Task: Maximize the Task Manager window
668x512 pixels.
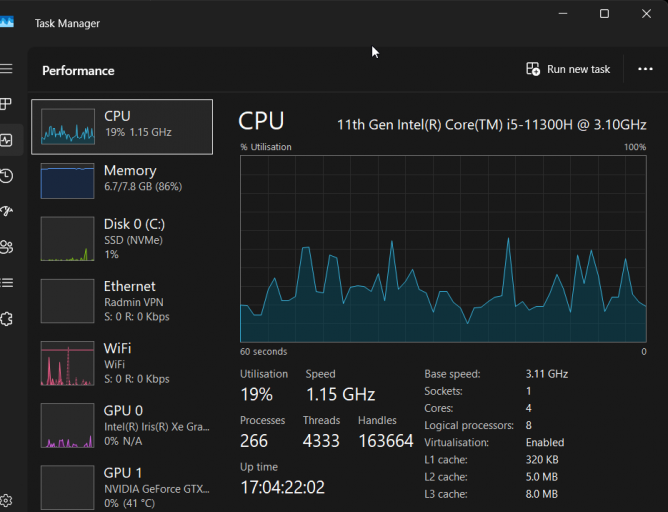Action: point(604,14)
